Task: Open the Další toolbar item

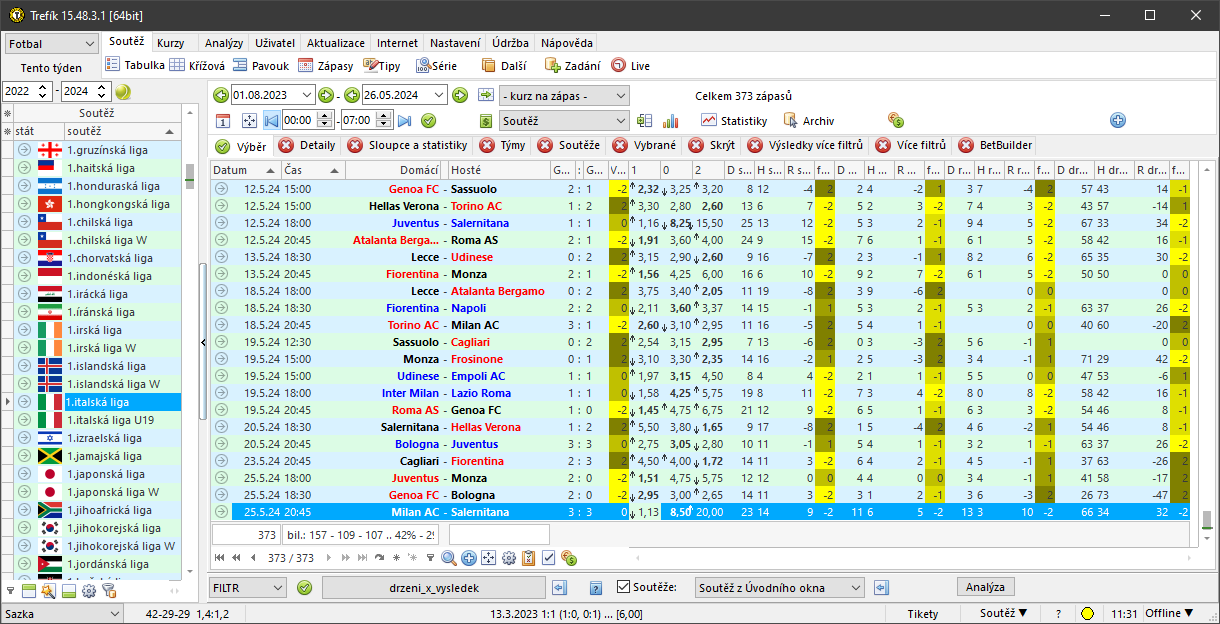Action: pos(504,66)
